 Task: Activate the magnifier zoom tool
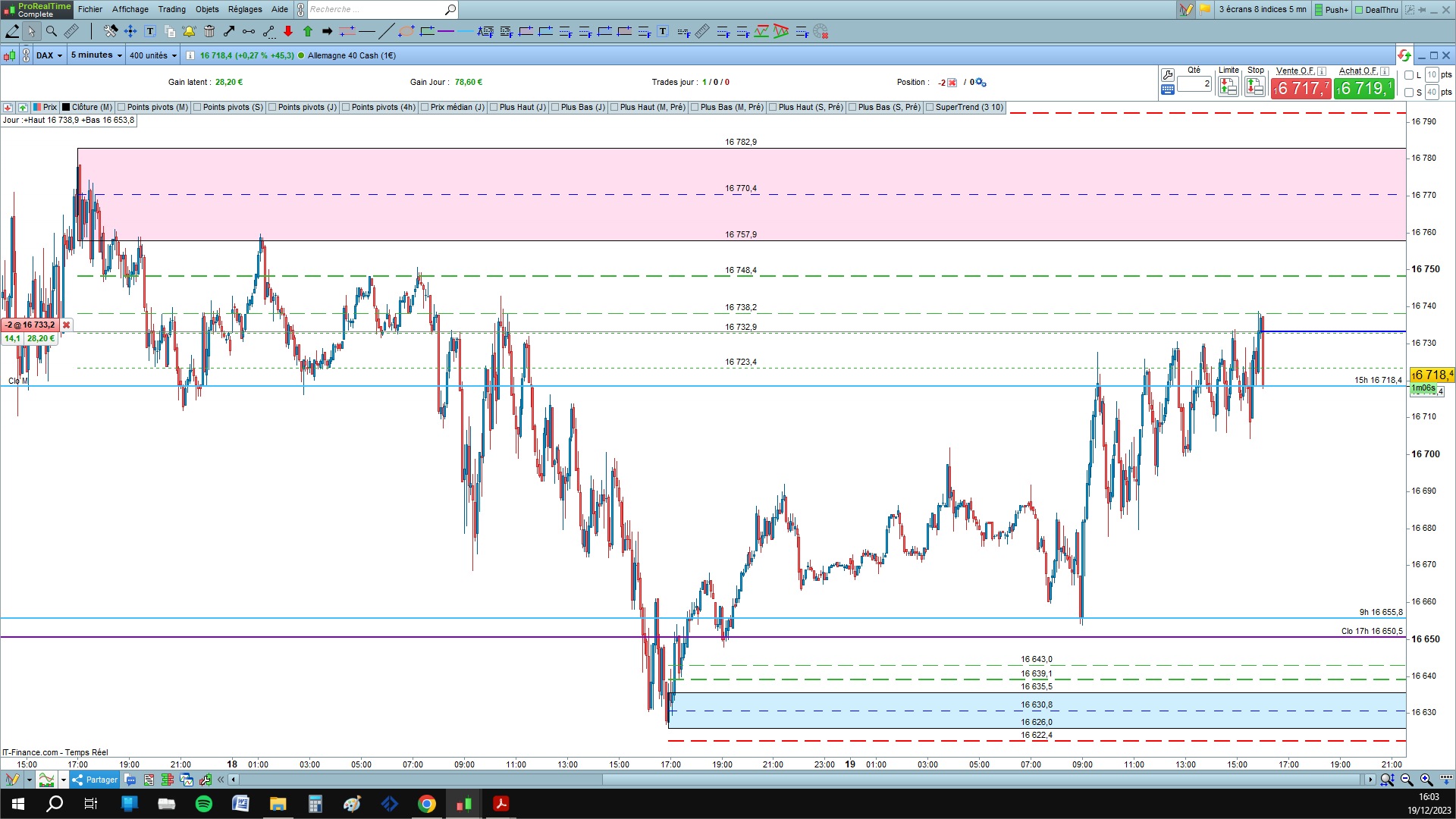pyautogui.click(x=52, y=31)
